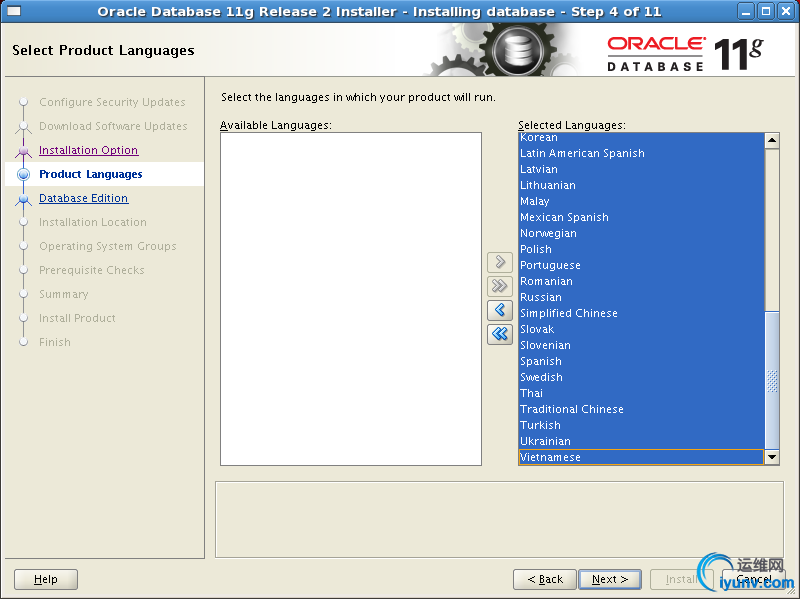
Task: Select the Product Languages step
Action: pyautogui.click(x=91, y=174)
